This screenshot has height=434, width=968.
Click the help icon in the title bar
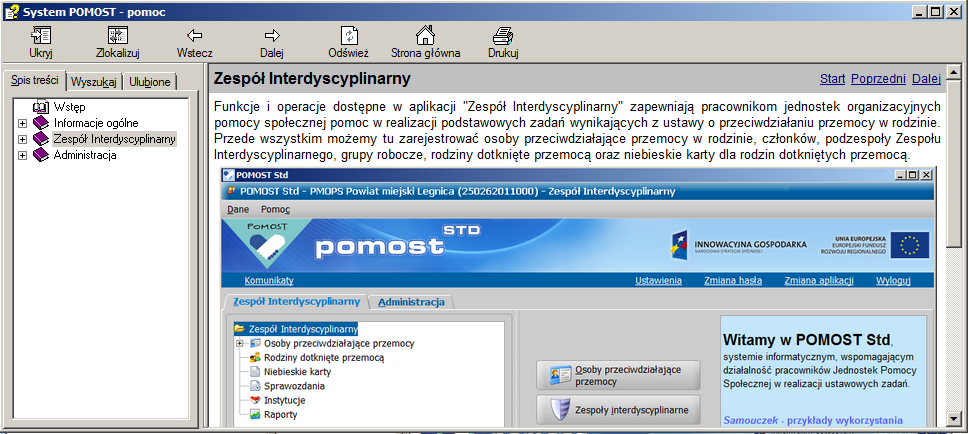point(12,12)
